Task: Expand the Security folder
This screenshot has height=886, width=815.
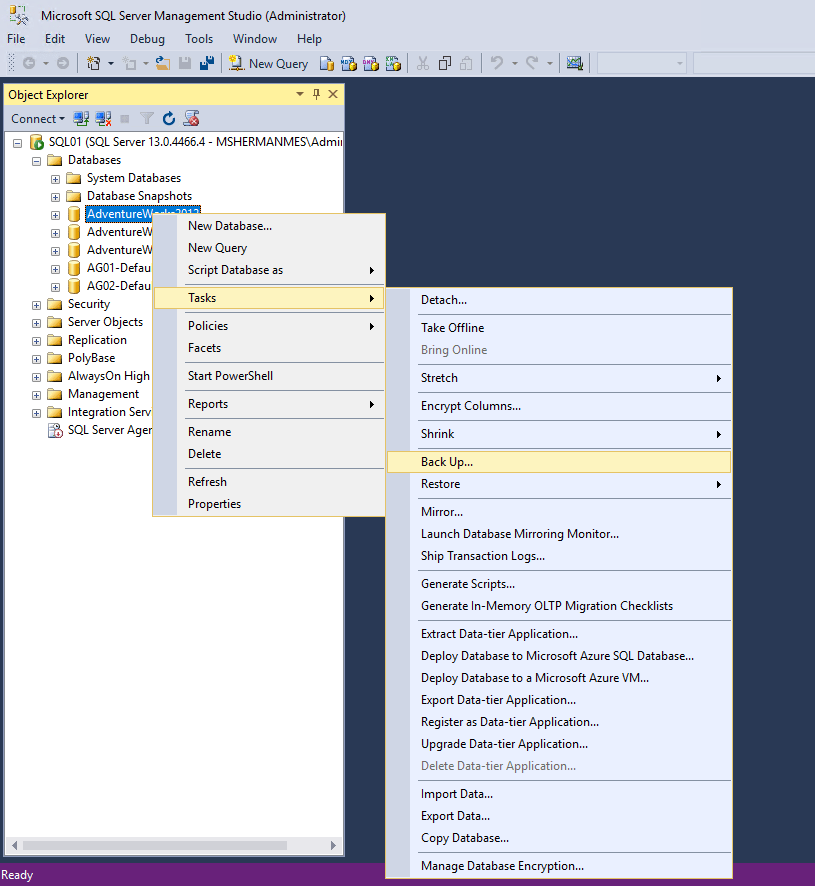Action: [x=35, y=303]
